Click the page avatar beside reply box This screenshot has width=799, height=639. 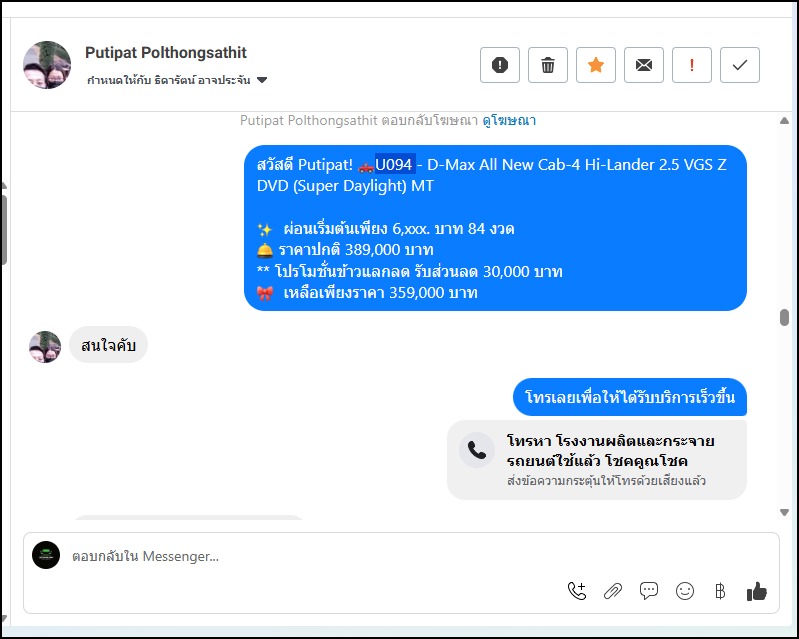[x=46, y=555]
